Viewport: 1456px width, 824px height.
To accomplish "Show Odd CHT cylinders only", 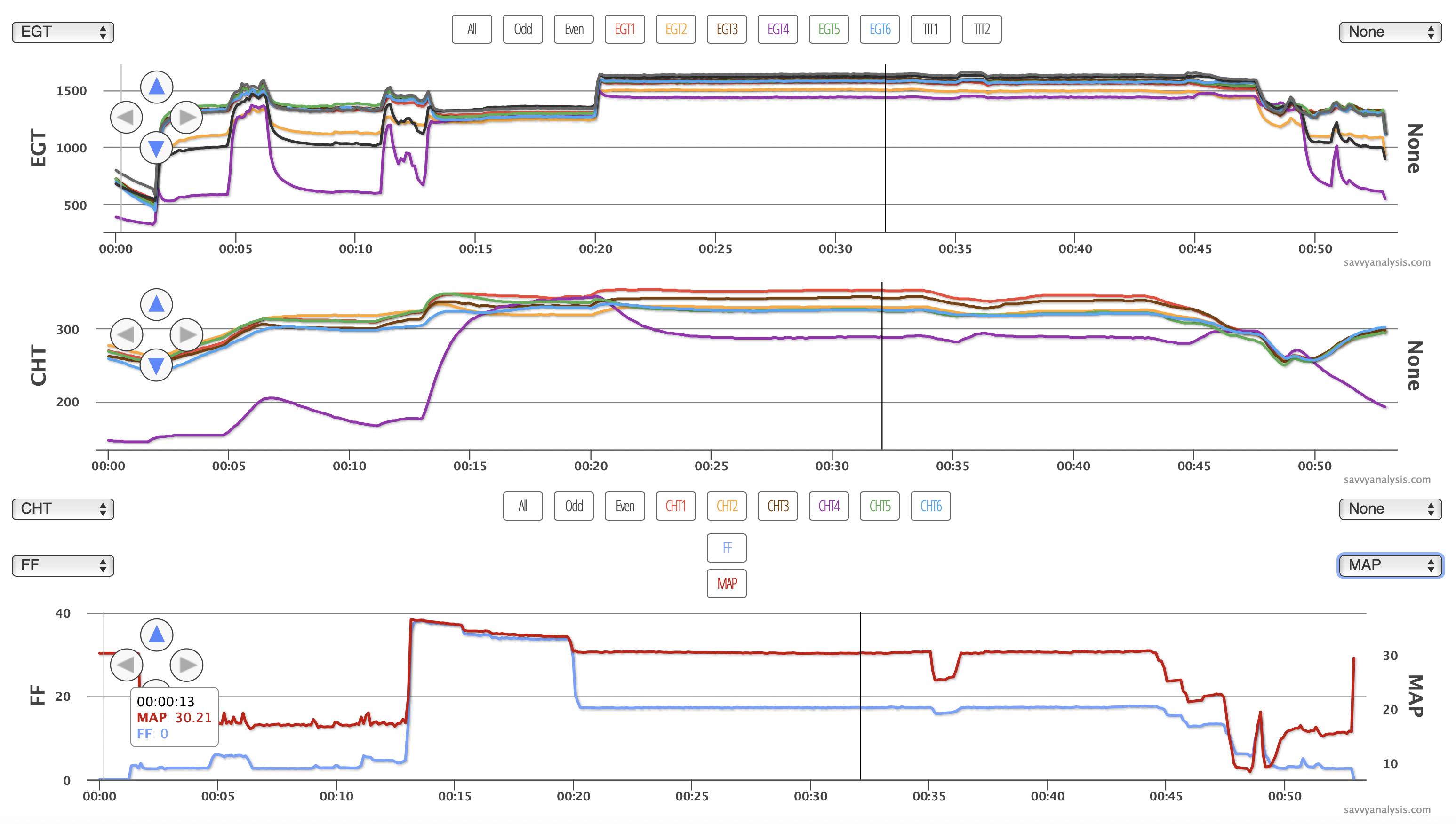I will (574, 506).
